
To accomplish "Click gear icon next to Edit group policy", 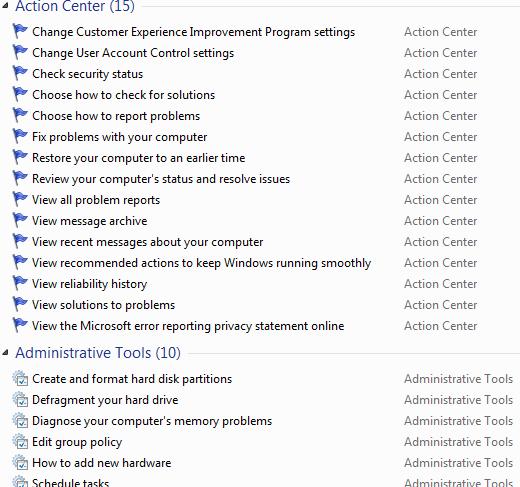I will [20, 441].
